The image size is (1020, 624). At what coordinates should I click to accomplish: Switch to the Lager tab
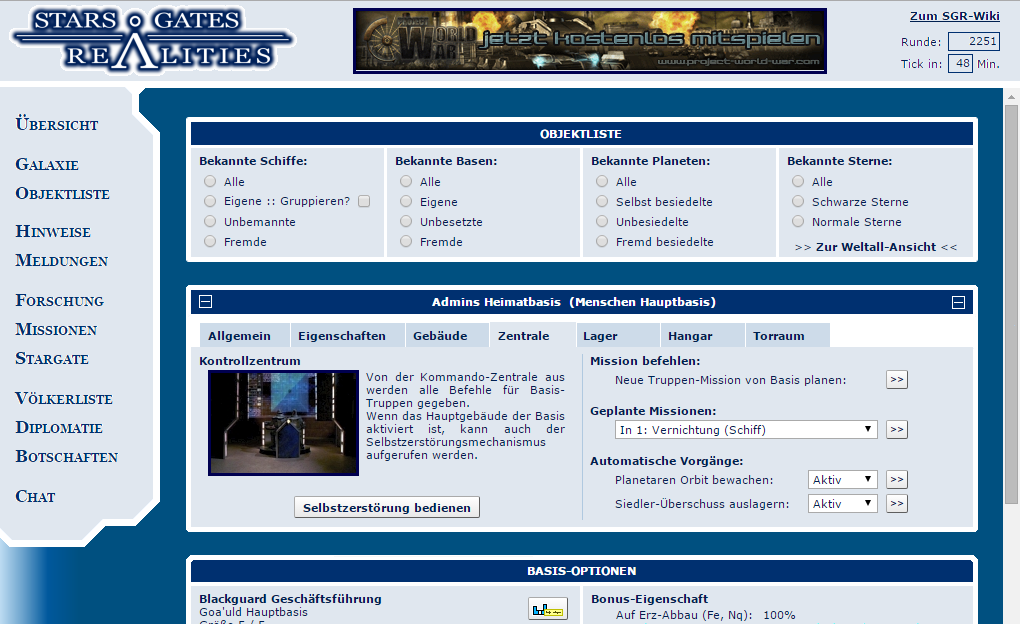pyautogui.click(x=617, y=336)
